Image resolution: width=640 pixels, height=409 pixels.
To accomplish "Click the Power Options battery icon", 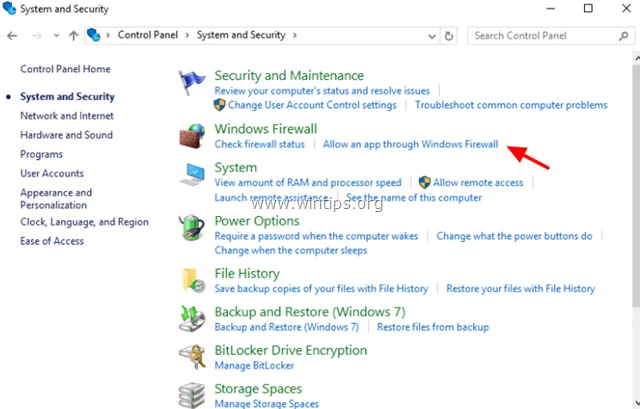I will pyautogui.click(x=192, y=227).
